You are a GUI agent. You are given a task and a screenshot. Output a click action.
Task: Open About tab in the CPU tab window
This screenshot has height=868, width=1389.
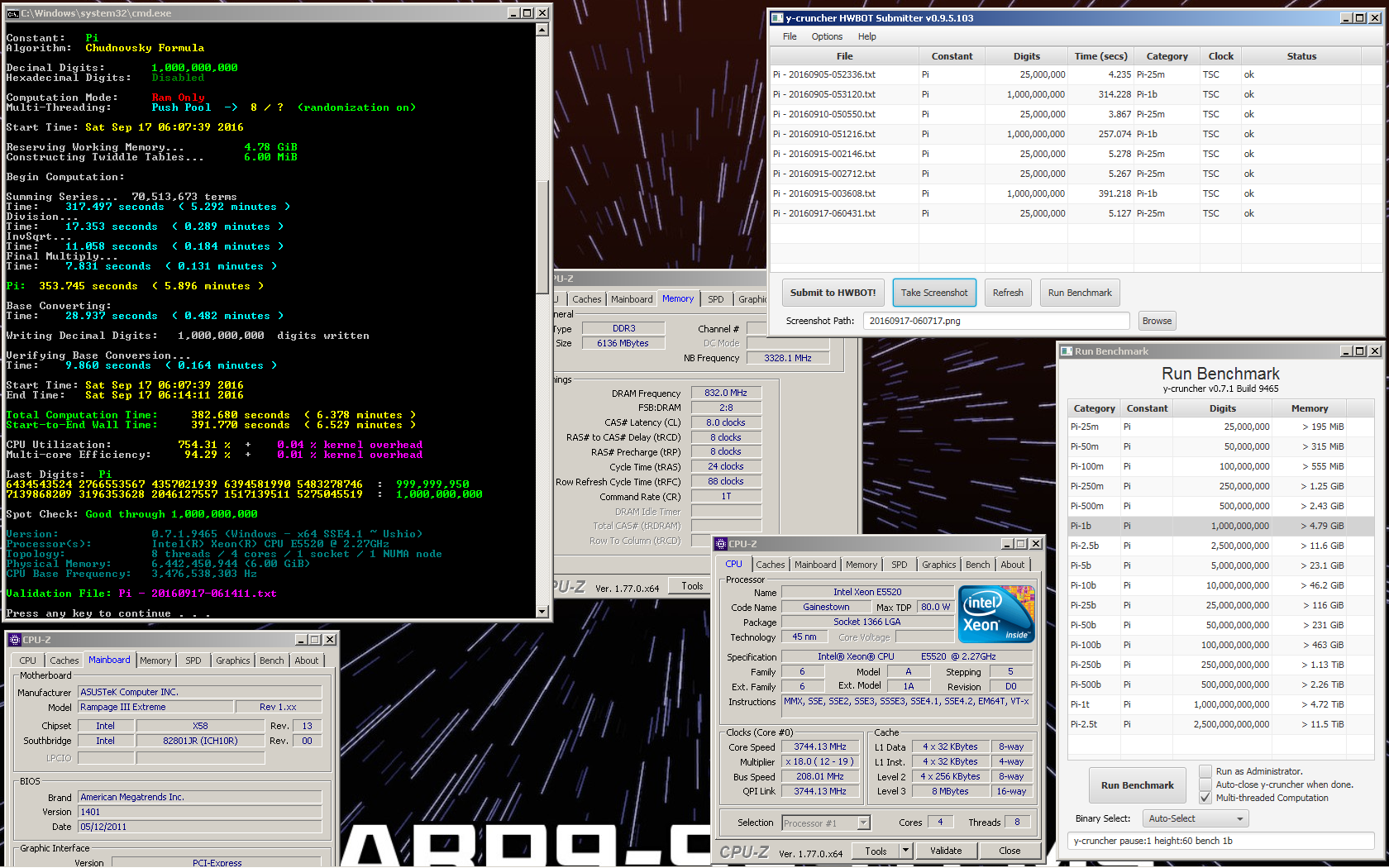(1012, 565)
